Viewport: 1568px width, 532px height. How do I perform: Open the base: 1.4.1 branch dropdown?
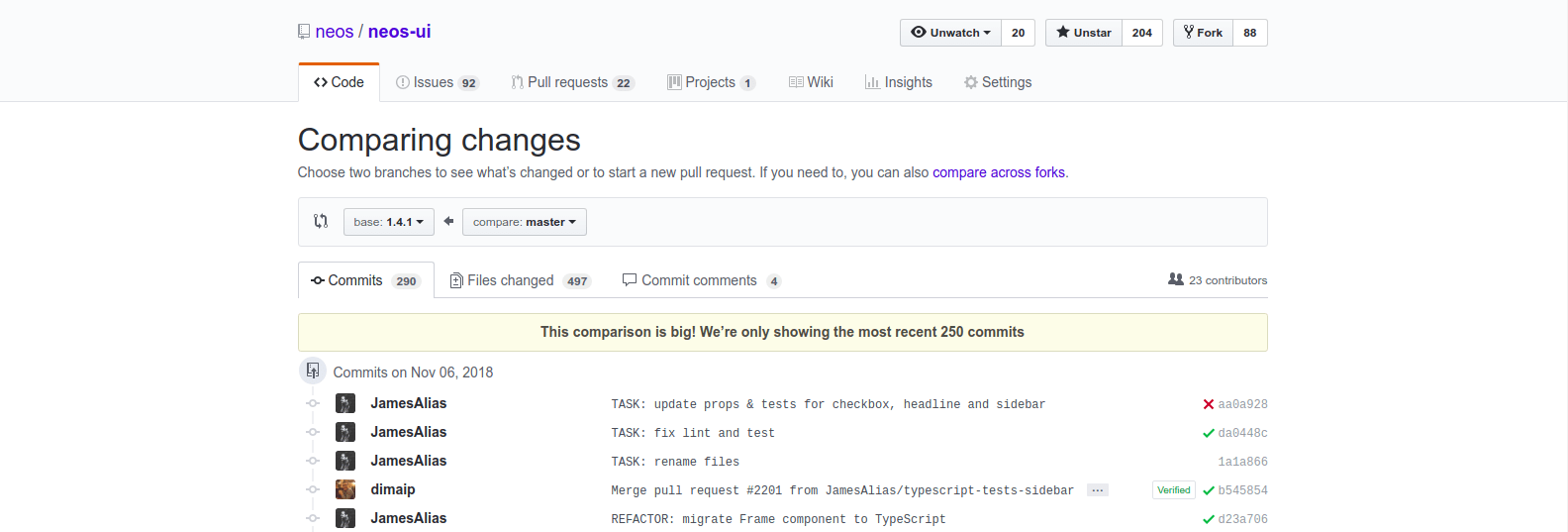[x=388, y=222]
